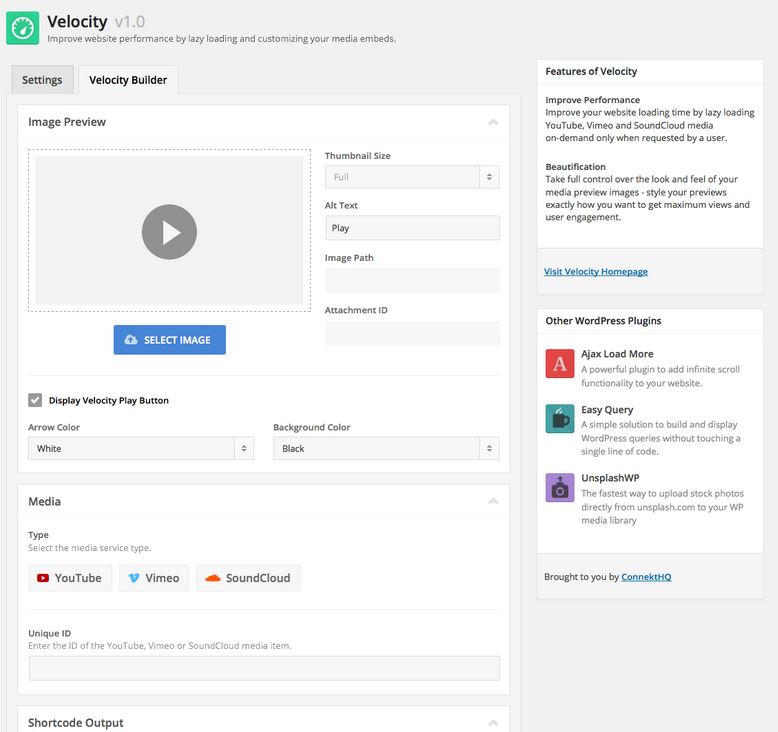The image size is (778, 732).
Task: Click the UnsplashWP camera icon
Action: (x=560, y=487)
